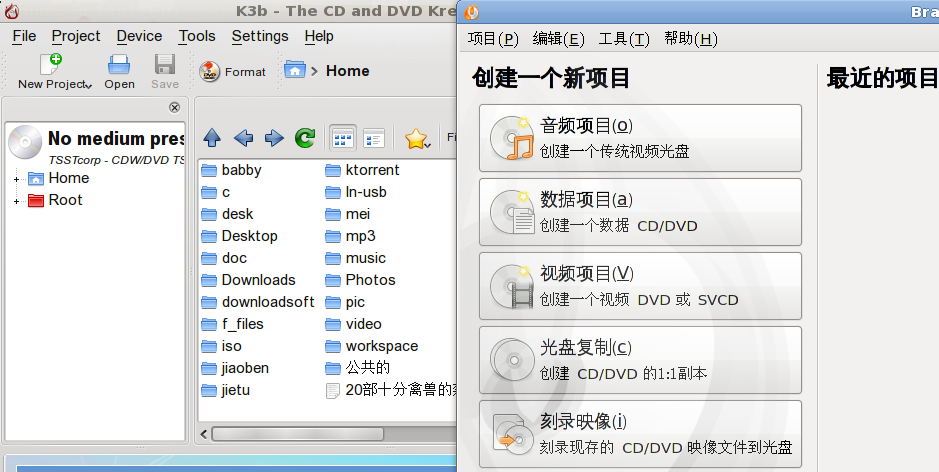Click the Format disc button
This screenshot has height=472, width=939.
(233, 72)
